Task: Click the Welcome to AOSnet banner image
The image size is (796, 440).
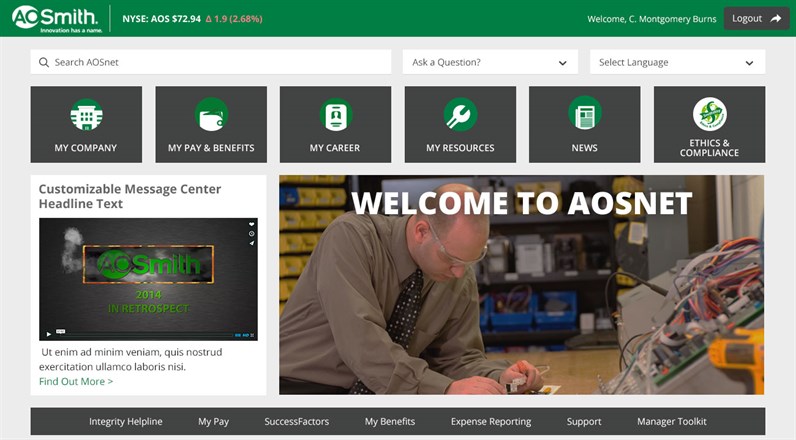Action: (x=521, y=285)
